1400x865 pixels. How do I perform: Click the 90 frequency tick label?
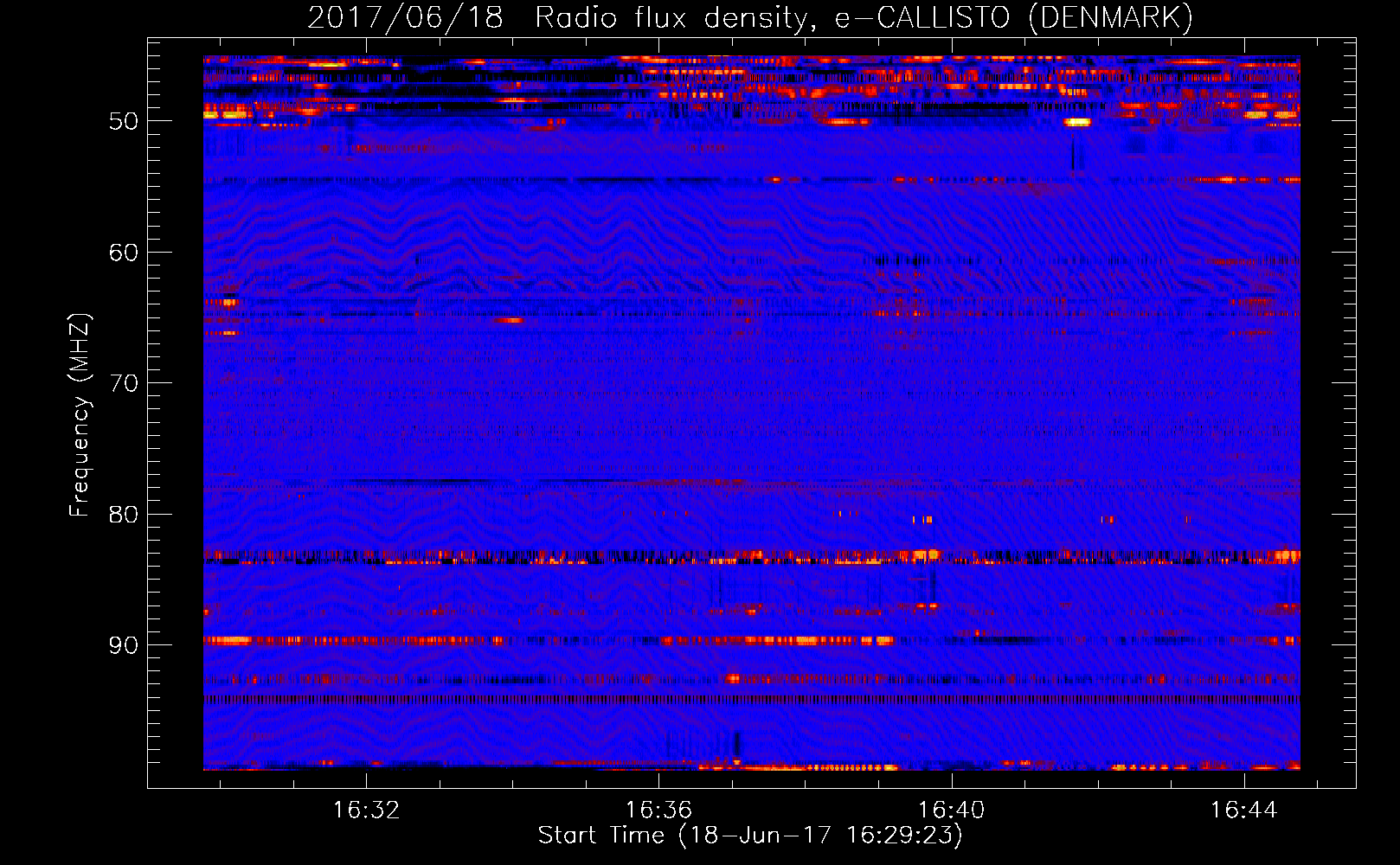[x=124, y=645]
